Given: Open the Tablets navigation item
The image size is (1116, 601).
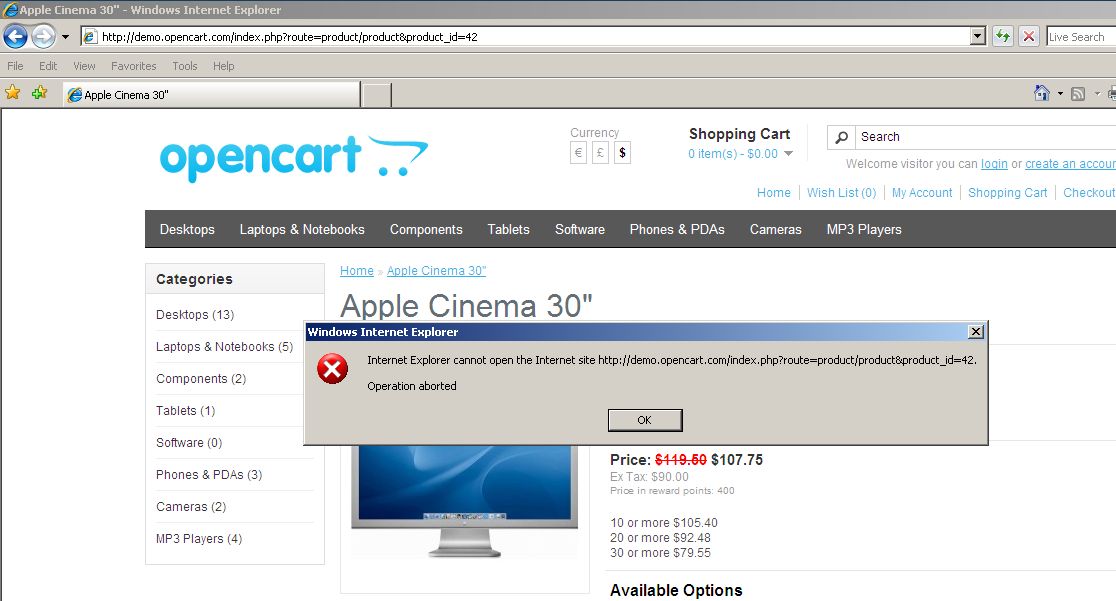Looking at the screenshot, I should click(508, 229).
